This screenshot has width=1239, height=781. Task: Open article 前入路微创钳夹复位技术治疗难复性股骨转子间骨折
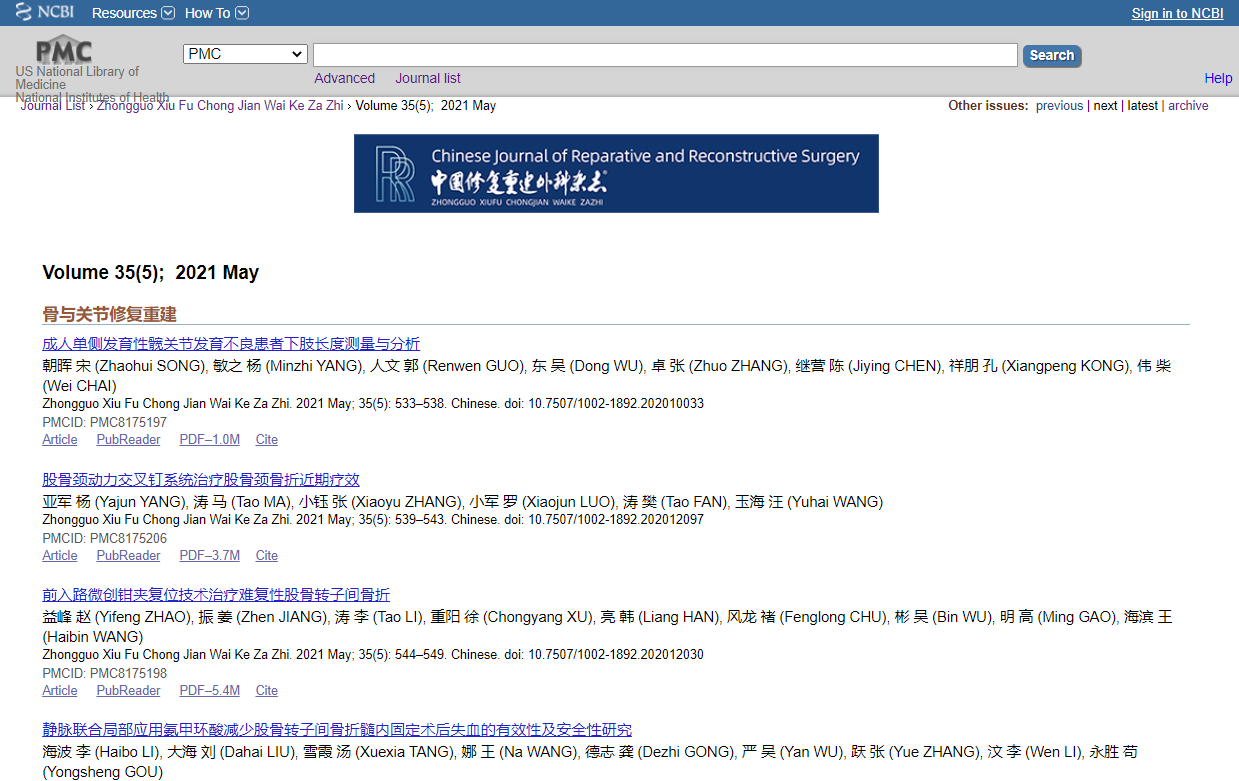click(216, 595)
